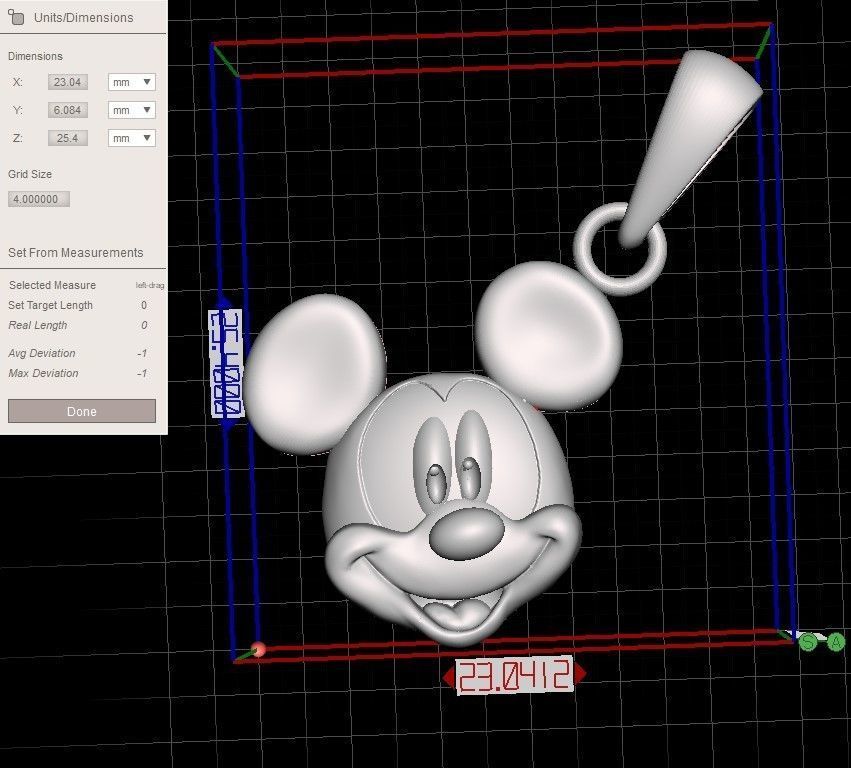Open the Z dimension mm unit dropdown
Viewport: 851px width, 768px height.
tap(132, 138)
